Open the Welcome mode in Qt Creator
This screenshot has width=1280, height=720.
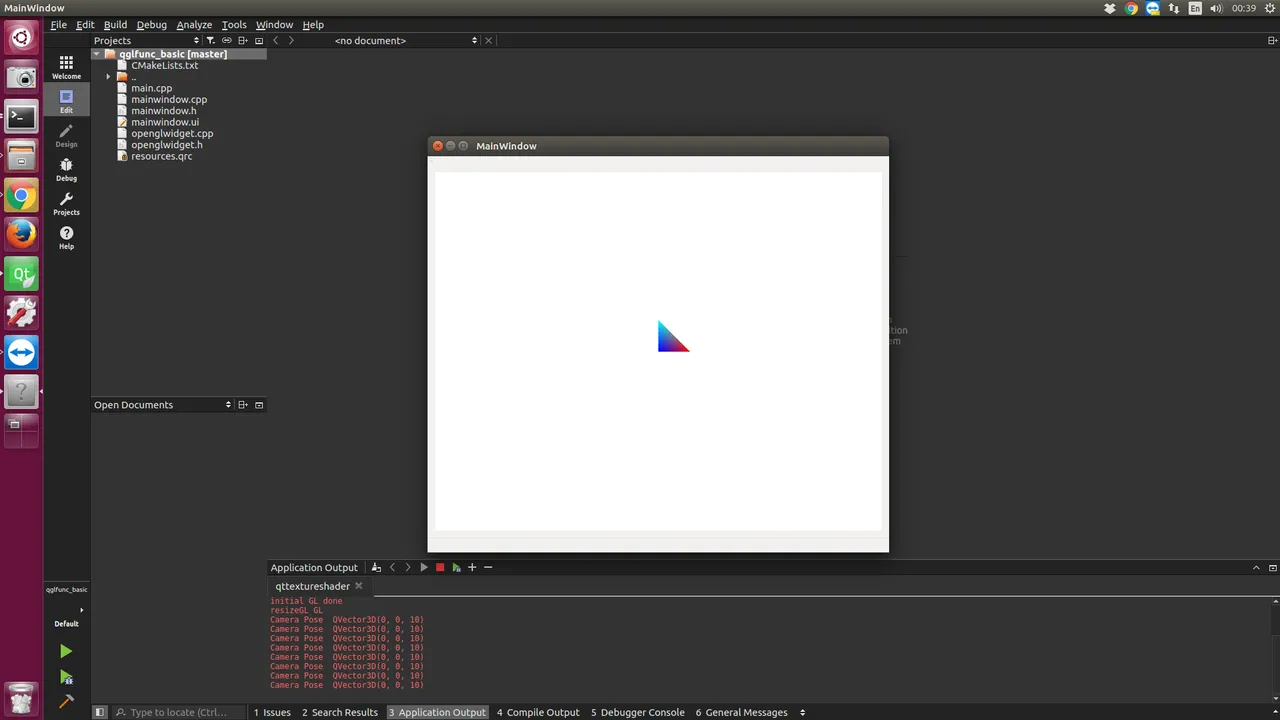pyautogui.click(x=66, y=67)
